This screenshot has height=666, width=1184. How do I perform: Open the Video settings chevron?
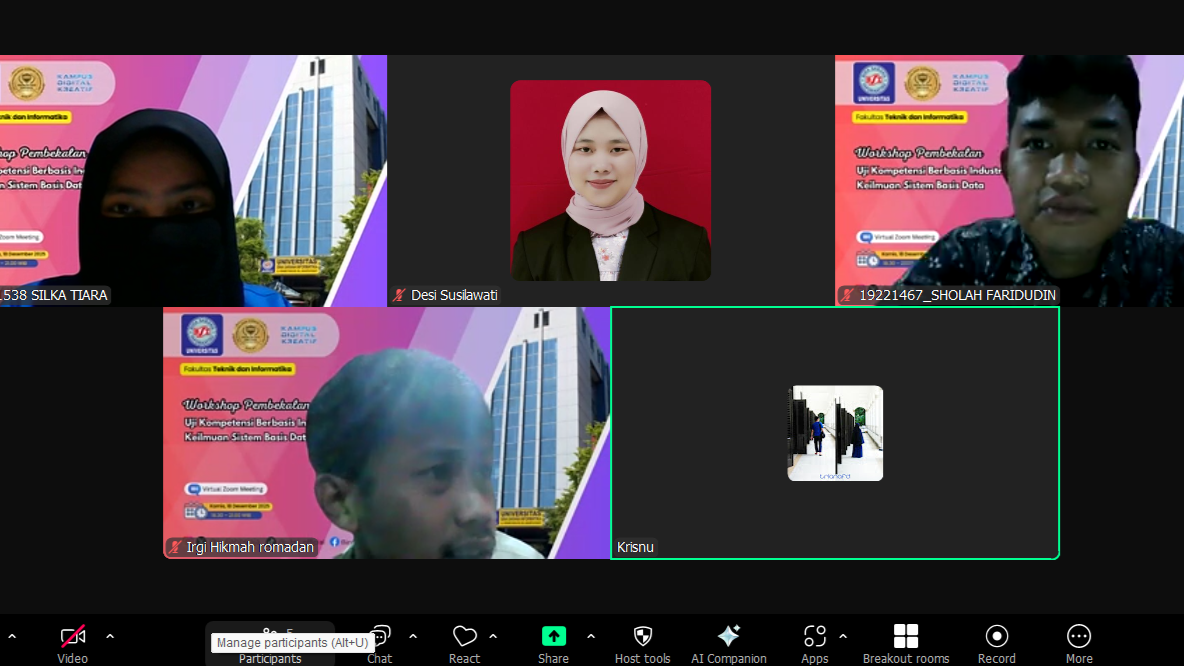(x=110, y=634)
